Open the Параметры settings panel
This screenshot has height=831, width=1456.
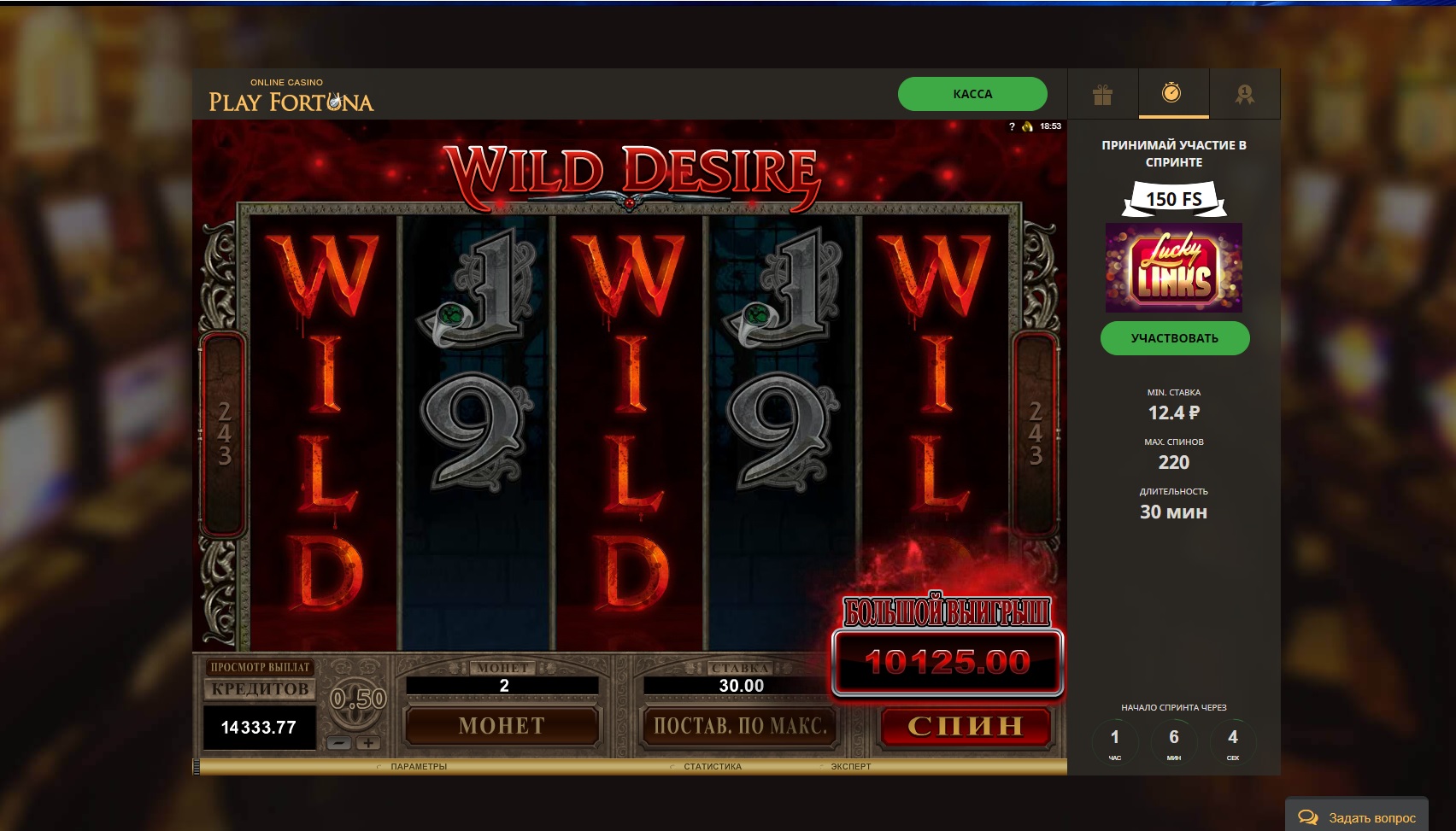click(419, 766)
